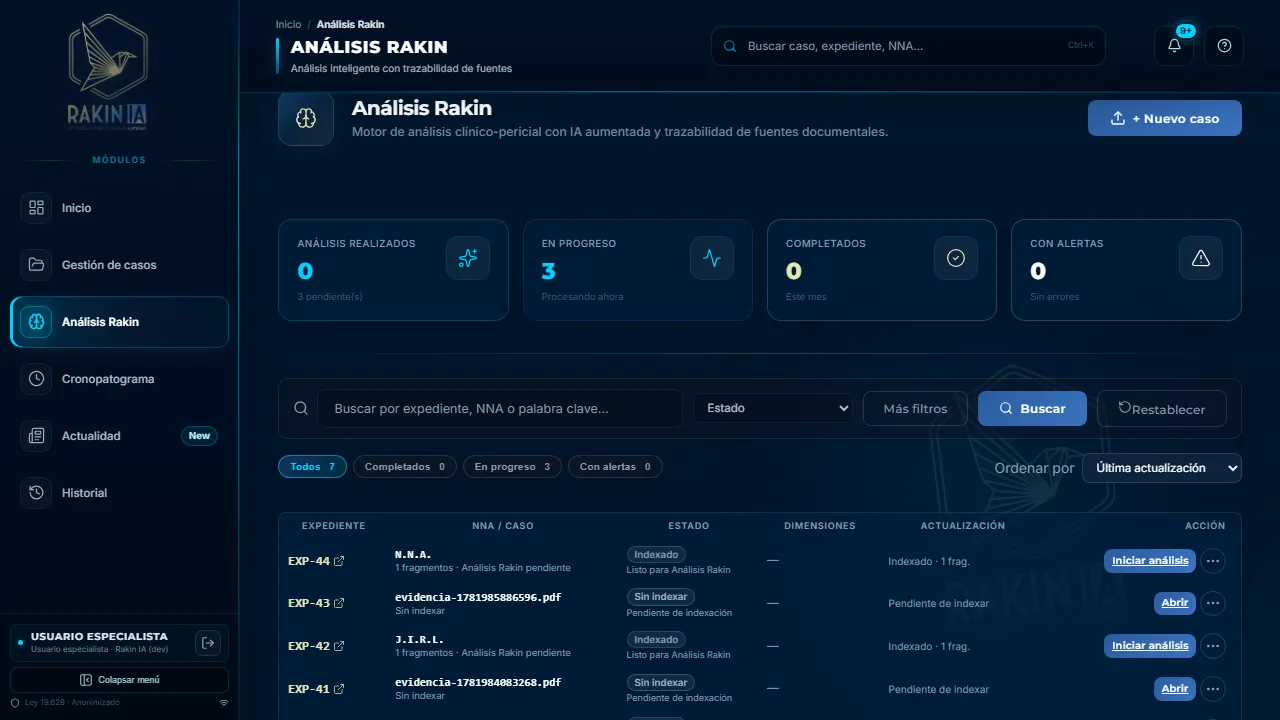Viewport: 1280px width, 720px height.
Task: Open more options menu for EXP-43
Action: pos(1213,603)
